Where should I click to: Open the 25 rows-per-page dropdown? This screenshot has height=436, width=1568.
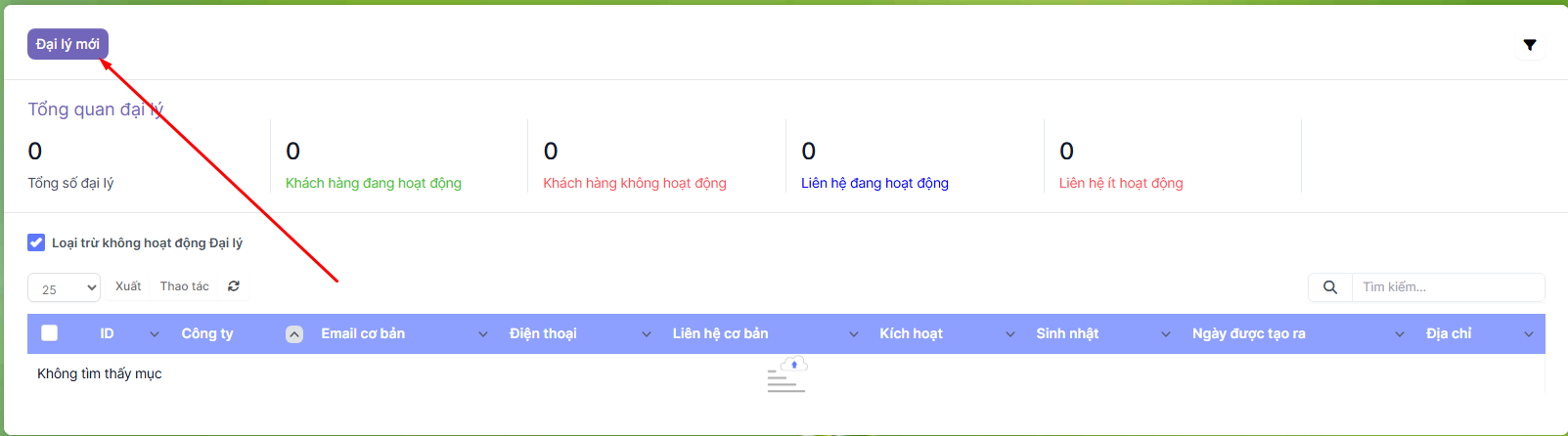coord(65,288)
